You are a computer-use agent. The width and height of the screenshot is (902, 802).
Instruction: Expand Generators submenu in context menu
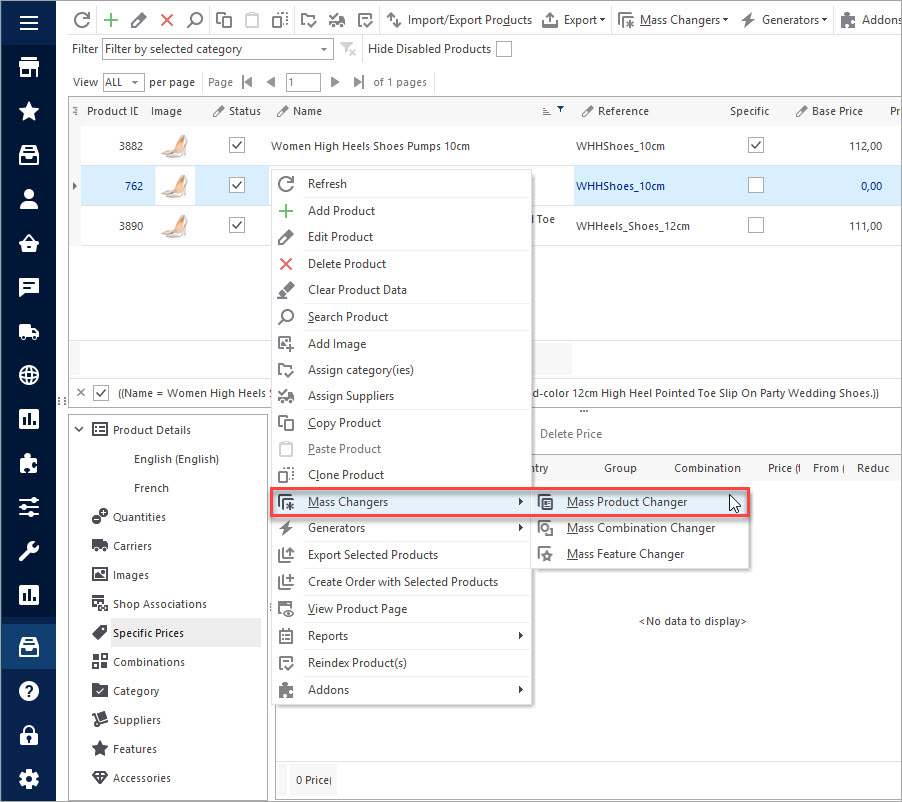point(401,528)
